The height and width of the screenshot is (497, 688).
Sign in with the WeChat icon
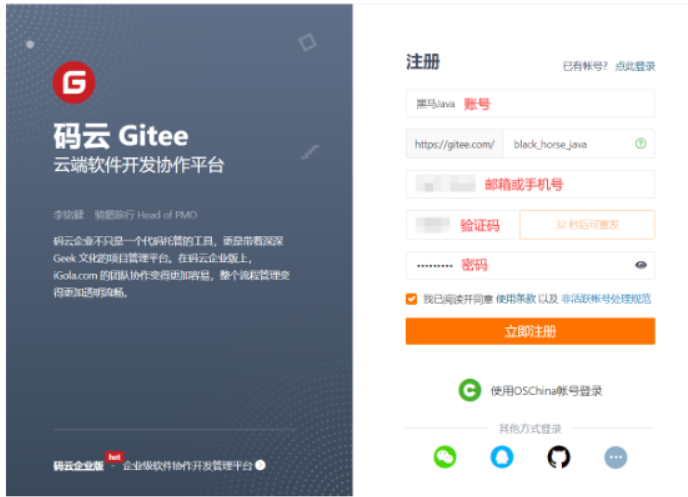445,457
